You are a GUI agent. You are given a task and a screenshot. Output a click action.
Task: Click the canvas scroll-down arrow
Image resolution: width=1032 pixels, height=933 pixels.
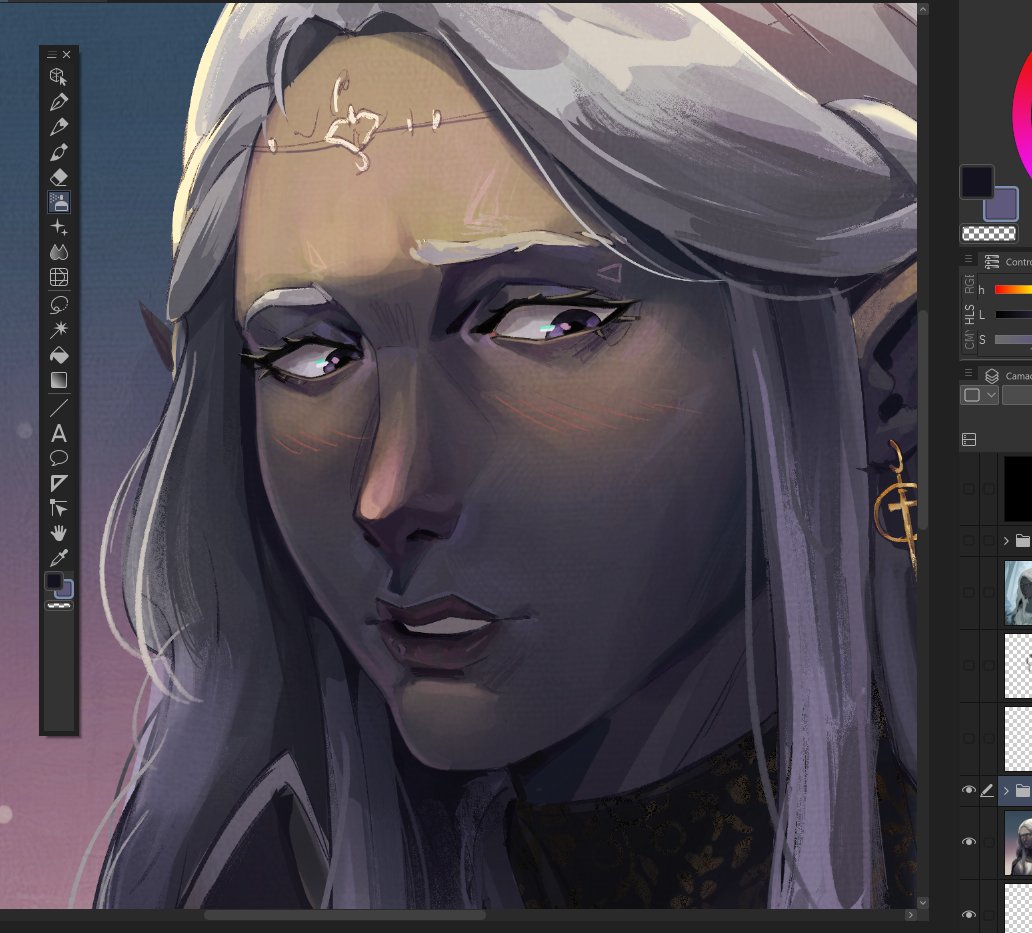point(923,903)
